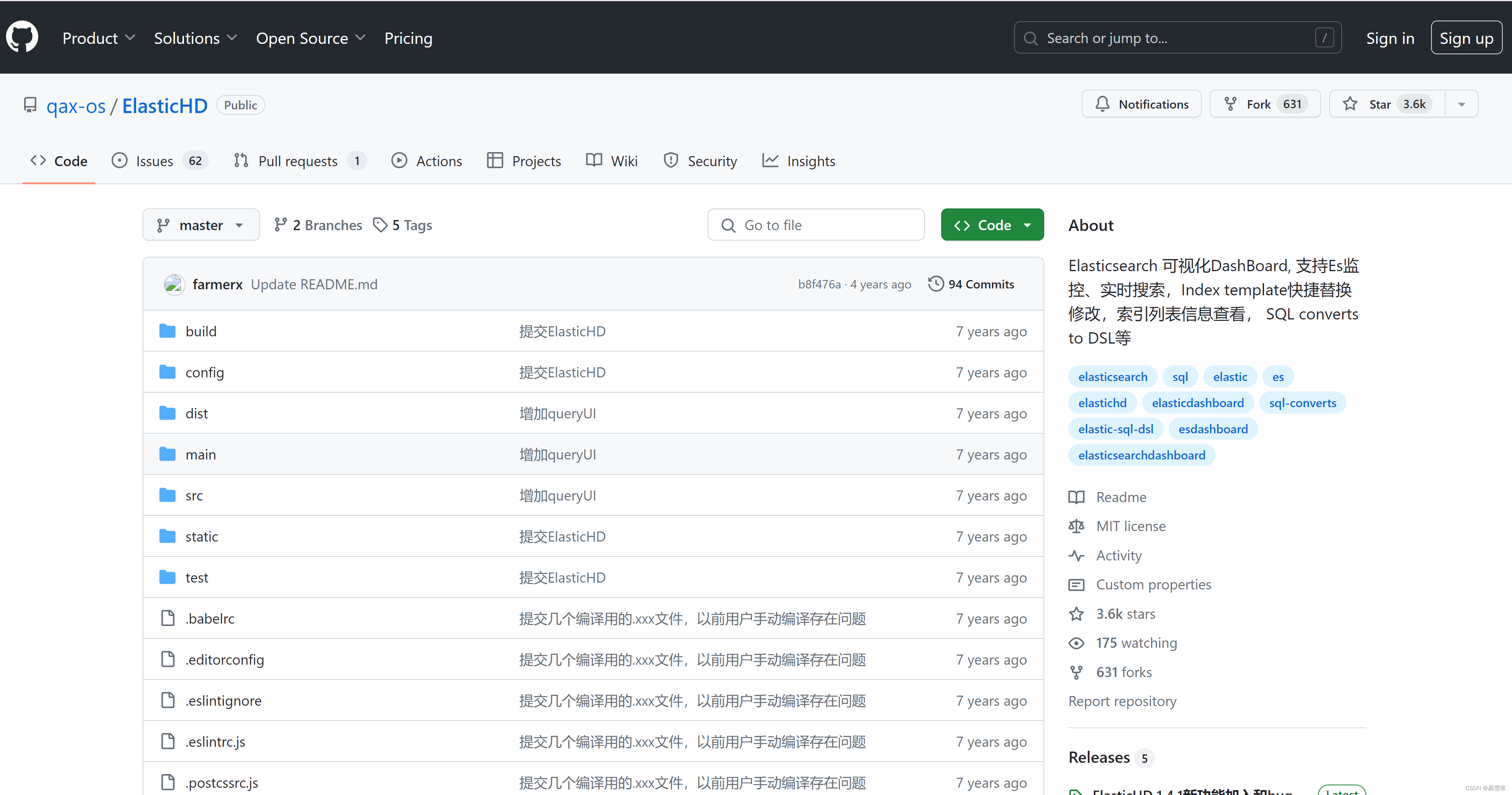The image size is (1512, 795).
Task: Open the 94 Commits history icon
Action: pos(936,283)
